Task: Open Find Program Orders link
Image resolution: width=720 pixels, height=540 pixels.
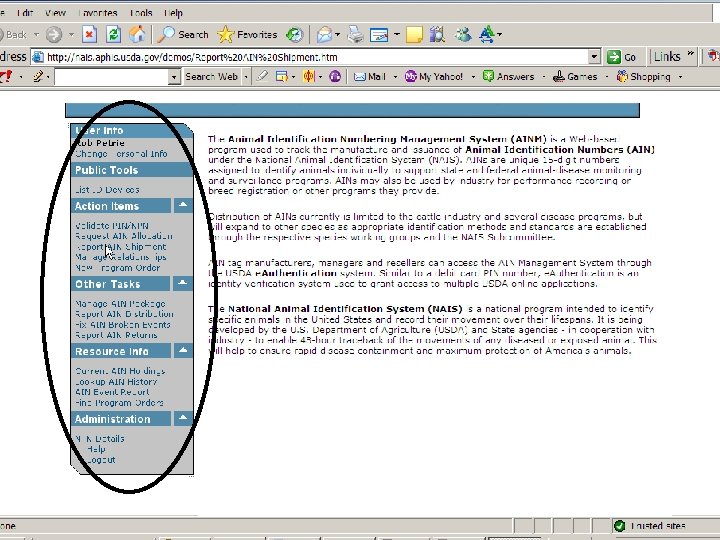Action: click(119, 403)
